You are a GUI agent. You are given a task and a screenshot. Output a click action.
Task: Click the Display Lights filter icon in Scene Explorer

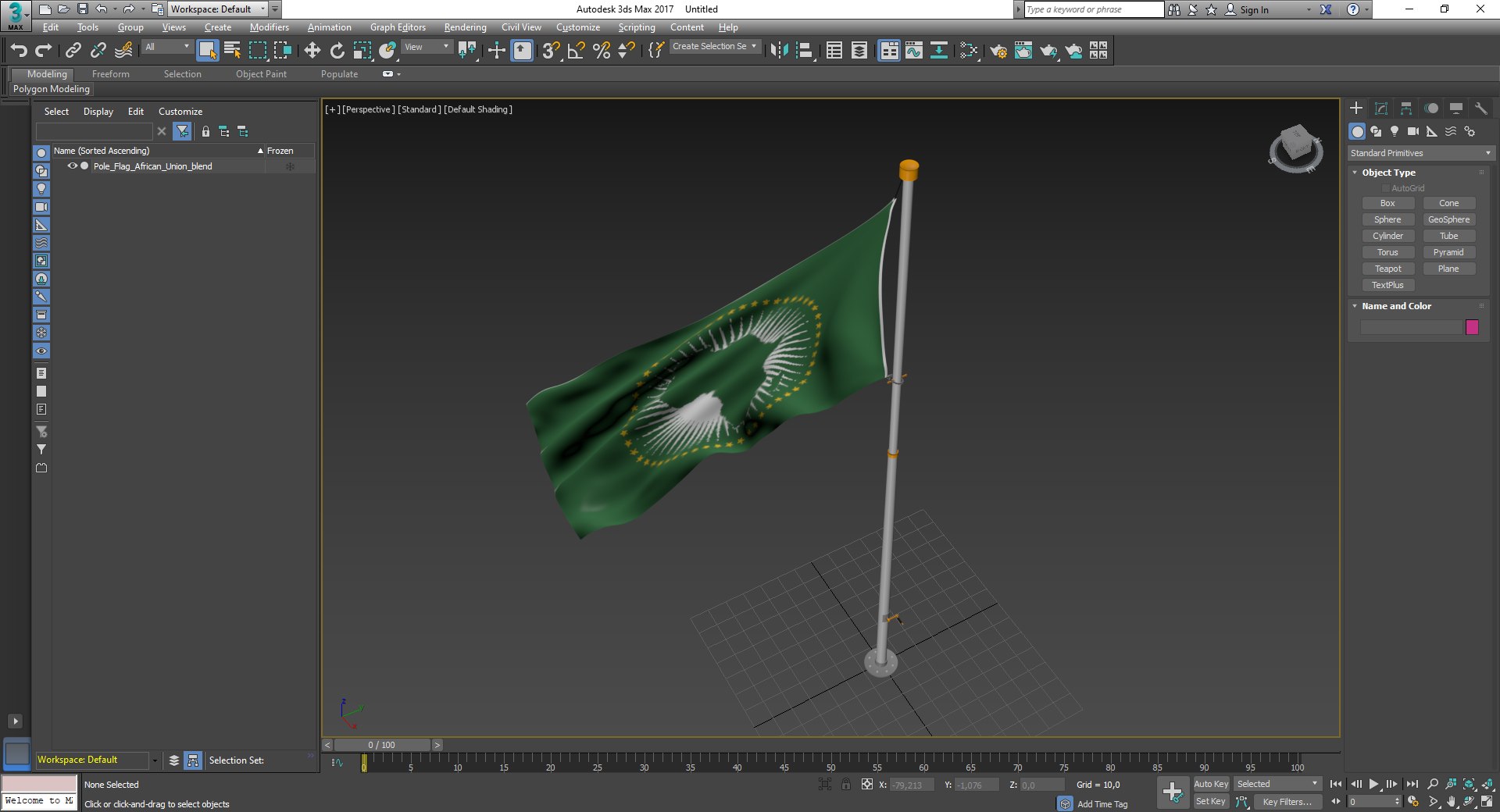(41, 189)
